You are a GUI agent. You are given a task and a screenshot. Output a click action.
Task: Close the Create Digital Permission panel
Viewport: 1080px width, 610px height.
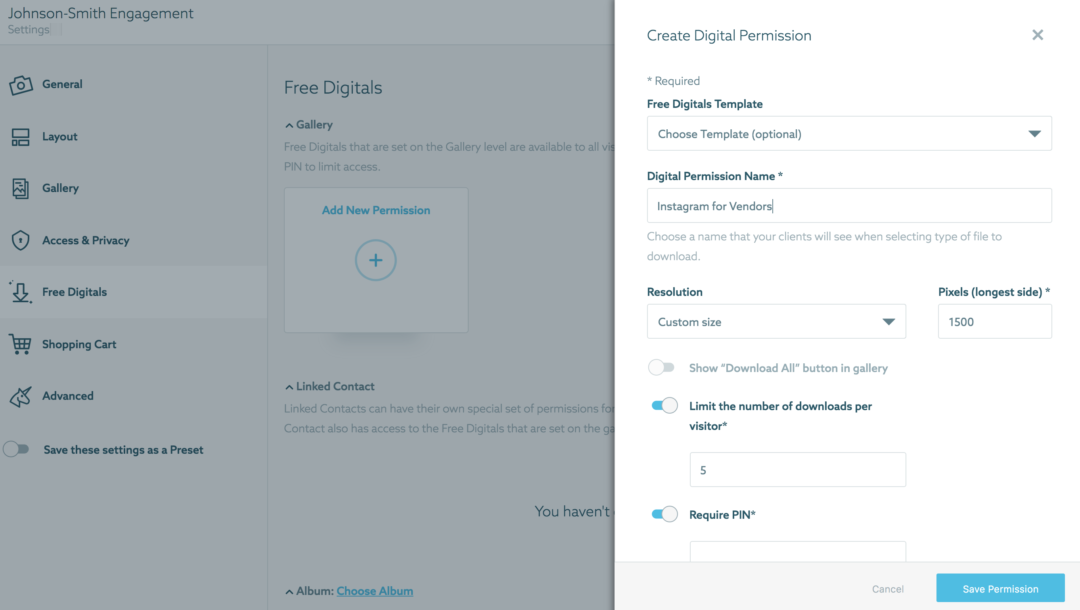pyautogui.click(x=1037, y=35)
